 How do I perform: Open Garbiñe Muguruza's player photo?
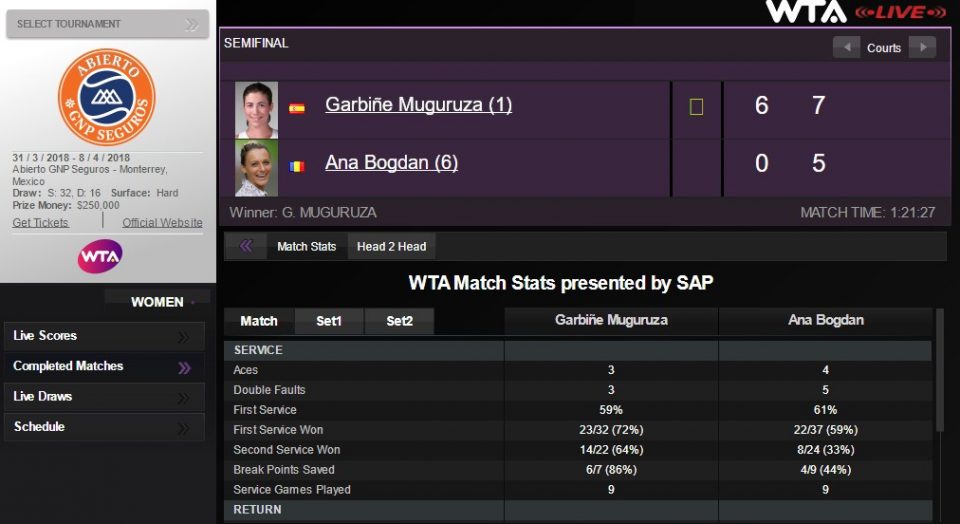[x=256, y=109]
